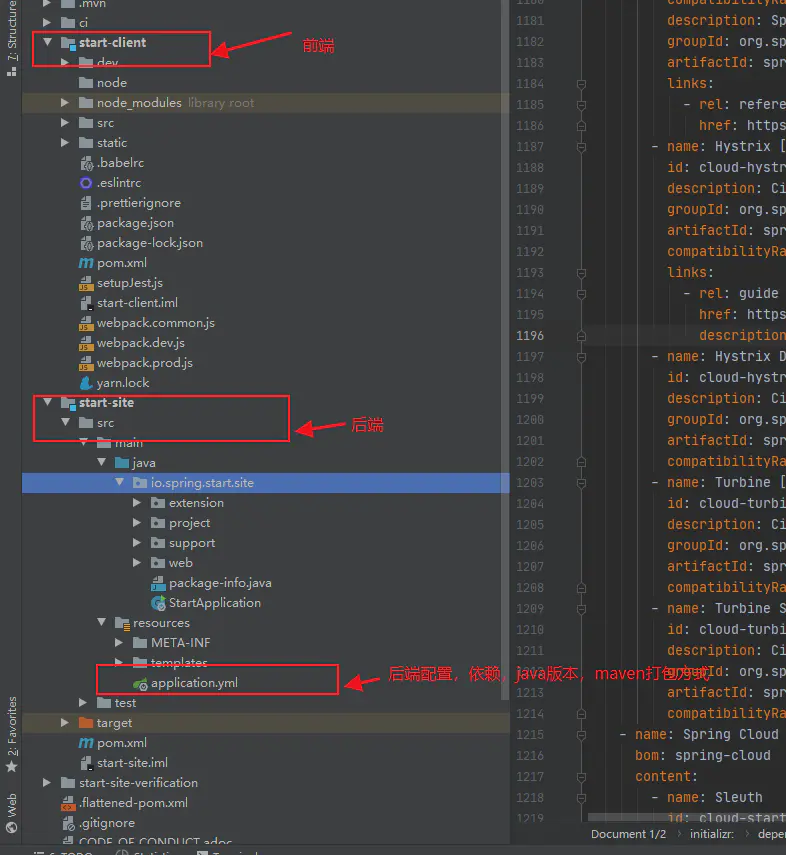
Task: Click the .babelrc file icon
Action: click(x=86, y=162)
